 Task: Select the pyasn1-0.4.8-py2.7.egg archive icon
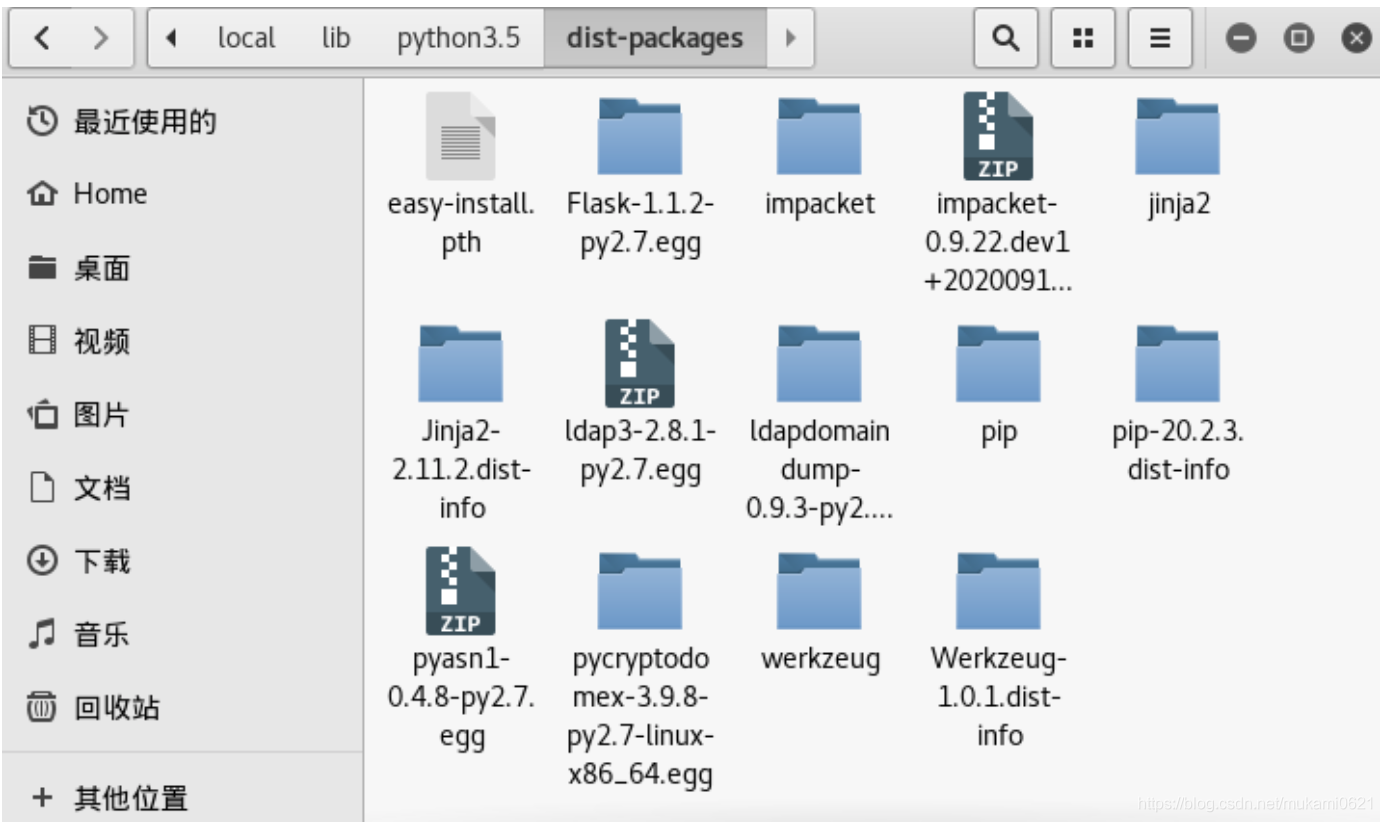pos(460,591)
